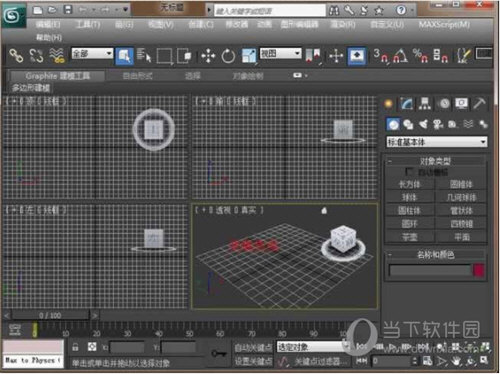Open the Select by Name list icon

[x=144, y=56]
